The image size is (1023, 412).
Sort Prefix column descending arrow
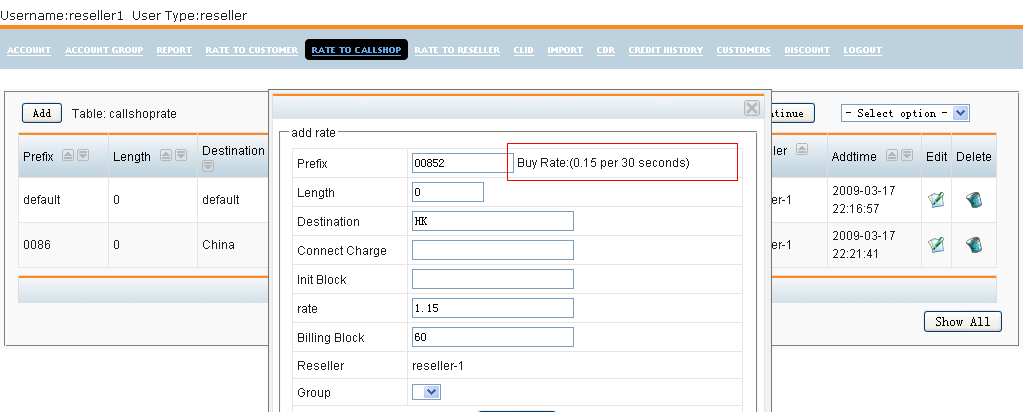pos(83,155)
